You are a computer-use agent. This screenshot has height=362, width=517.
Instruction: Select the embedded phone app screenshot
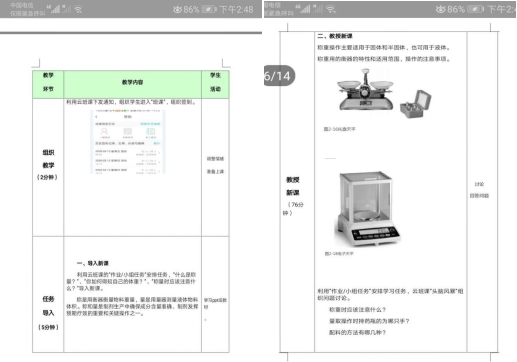128,142
